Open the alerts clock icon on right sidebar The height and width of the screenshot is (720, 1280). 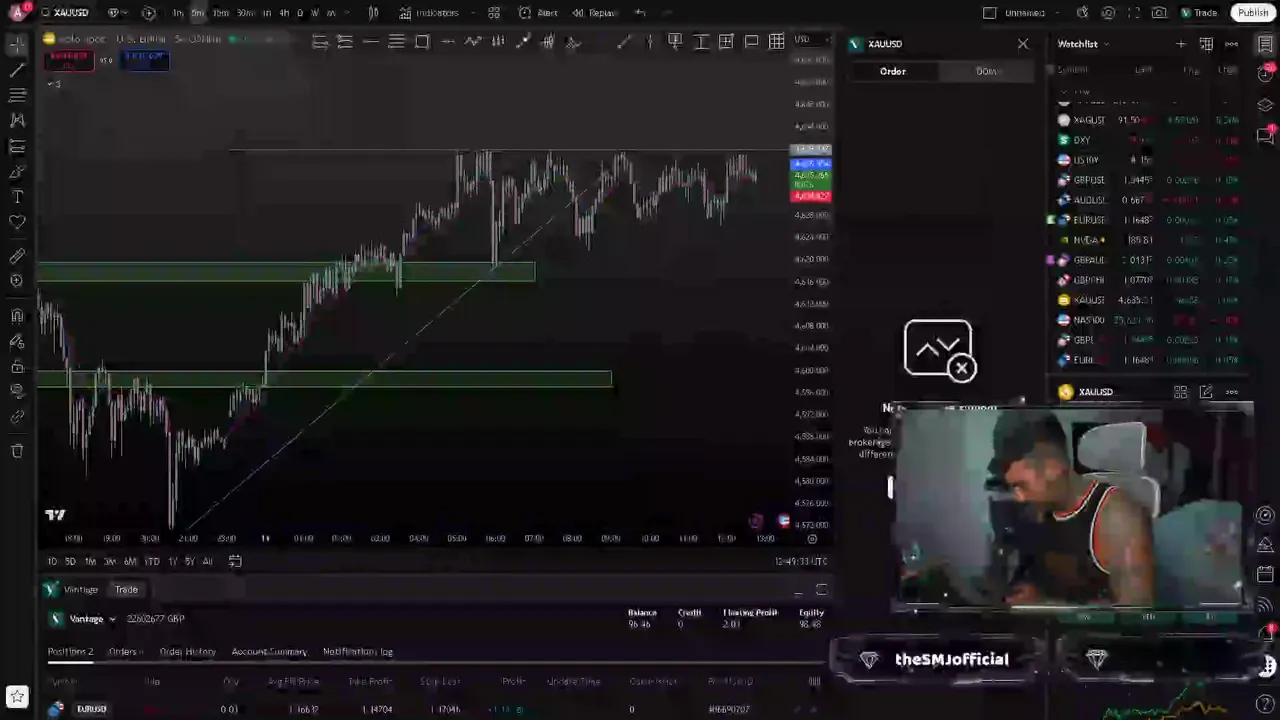tap(1266, 74)
